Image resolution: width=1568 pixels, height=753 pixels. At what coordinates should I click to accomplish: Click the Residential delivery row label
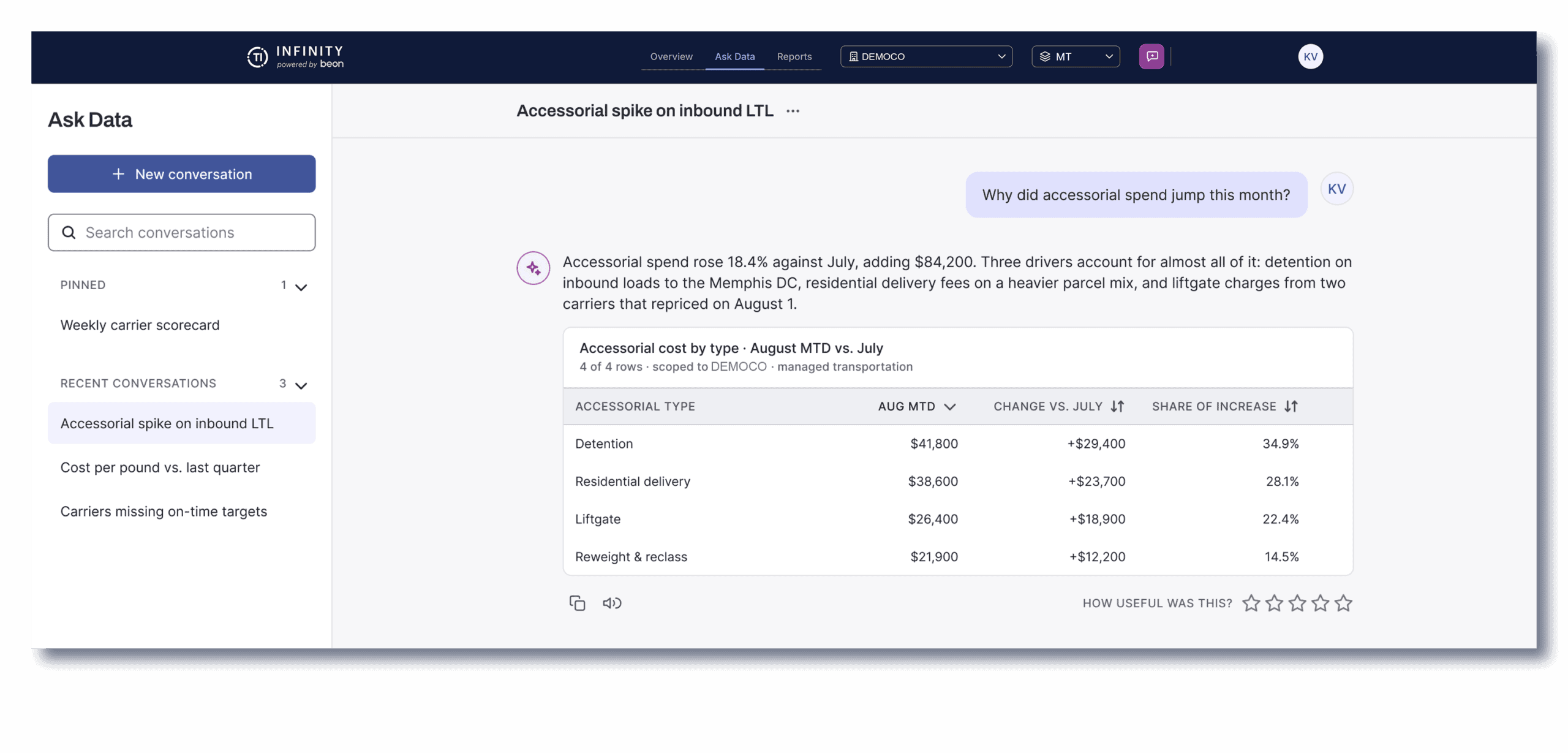click(632, 482)
